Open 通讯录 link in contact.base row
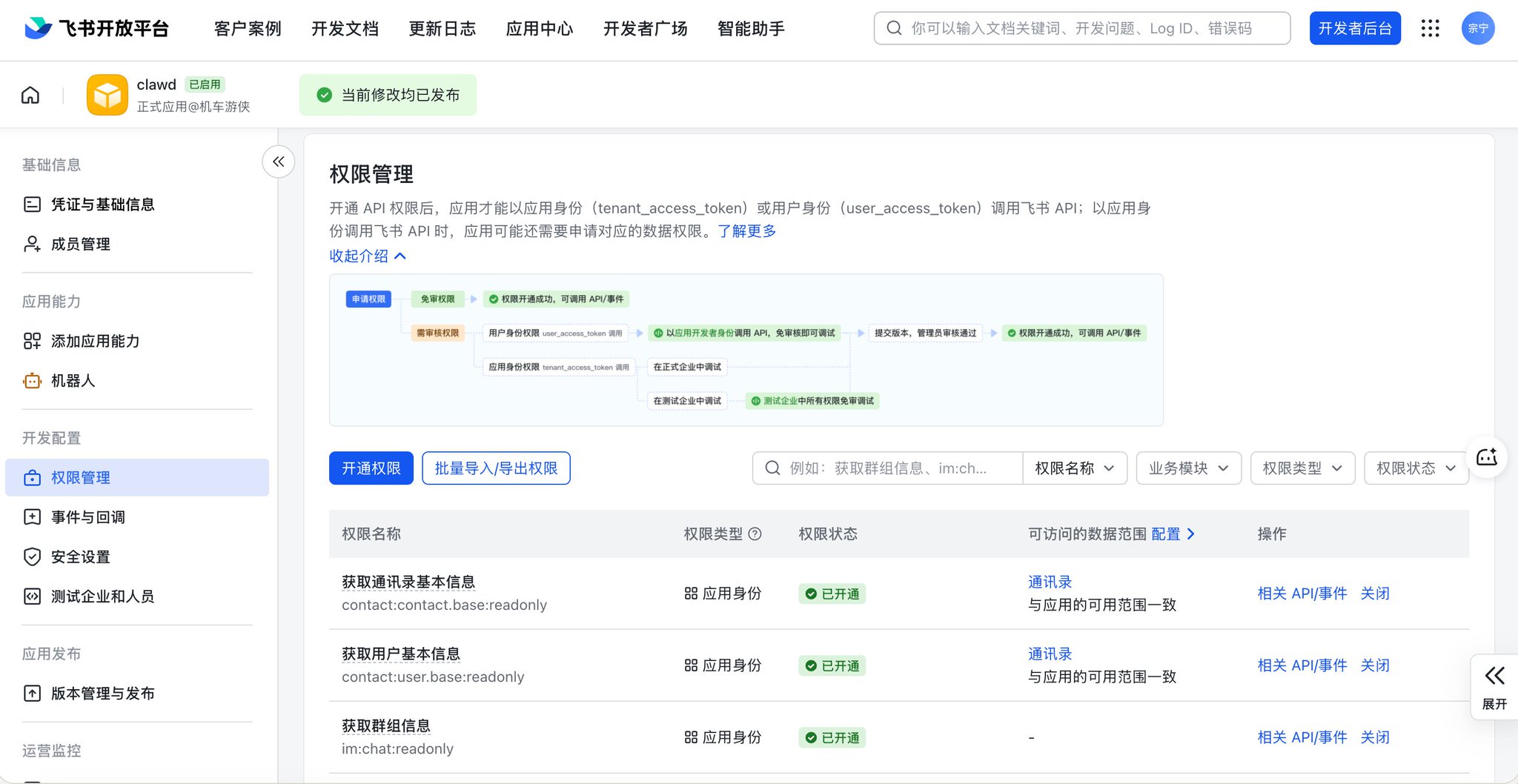 tap(1050, 582)
